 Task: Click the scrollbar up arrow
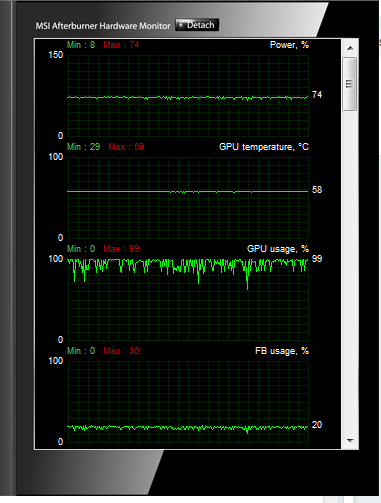click(x=350, y=48)
